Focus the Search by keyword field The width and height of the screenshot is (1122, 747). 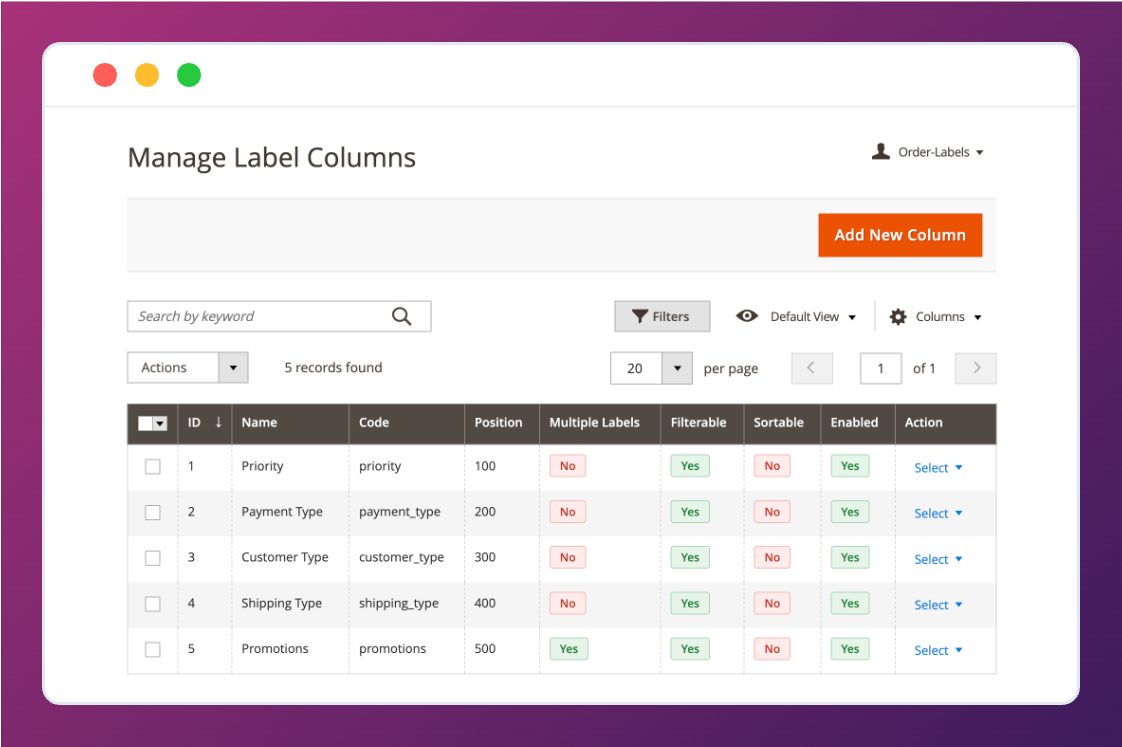279,316
